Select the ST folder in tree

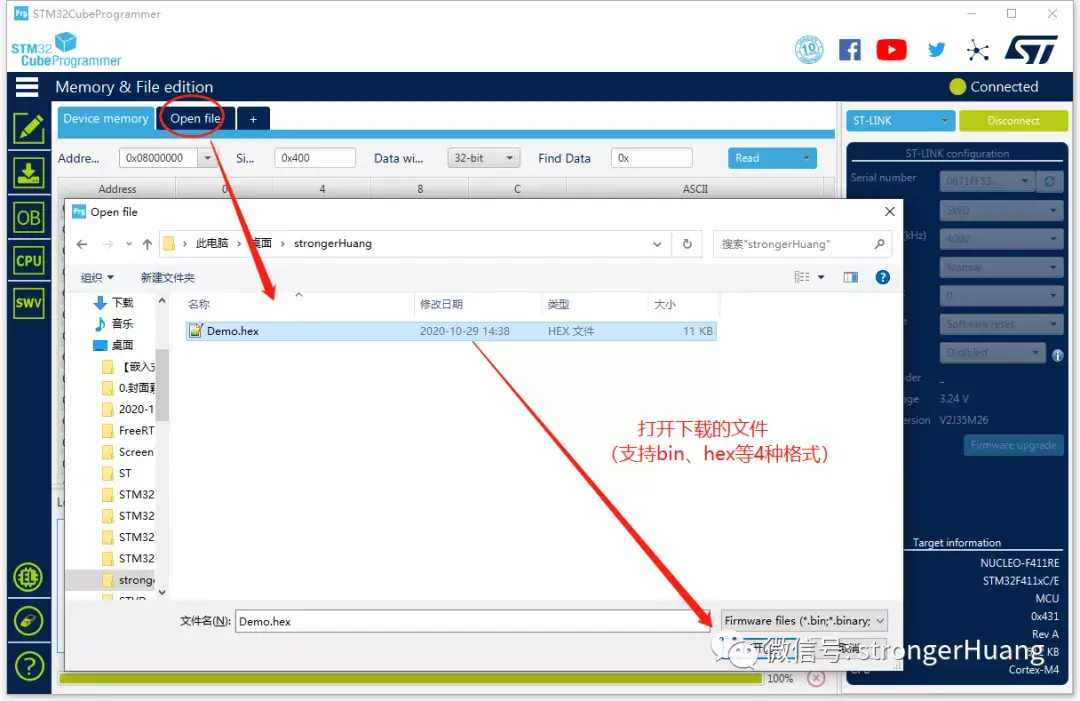(117, 473)
